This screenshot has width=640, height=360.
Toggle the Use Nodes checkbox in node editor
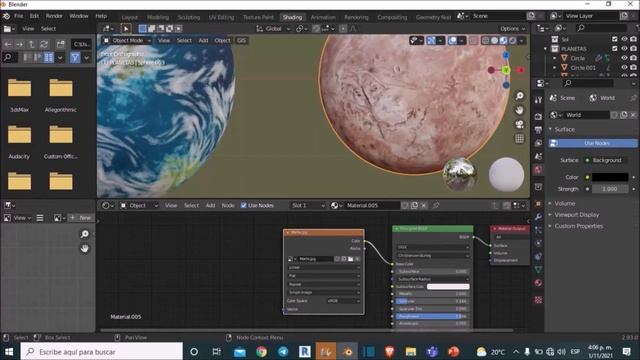tap(244, 205)
